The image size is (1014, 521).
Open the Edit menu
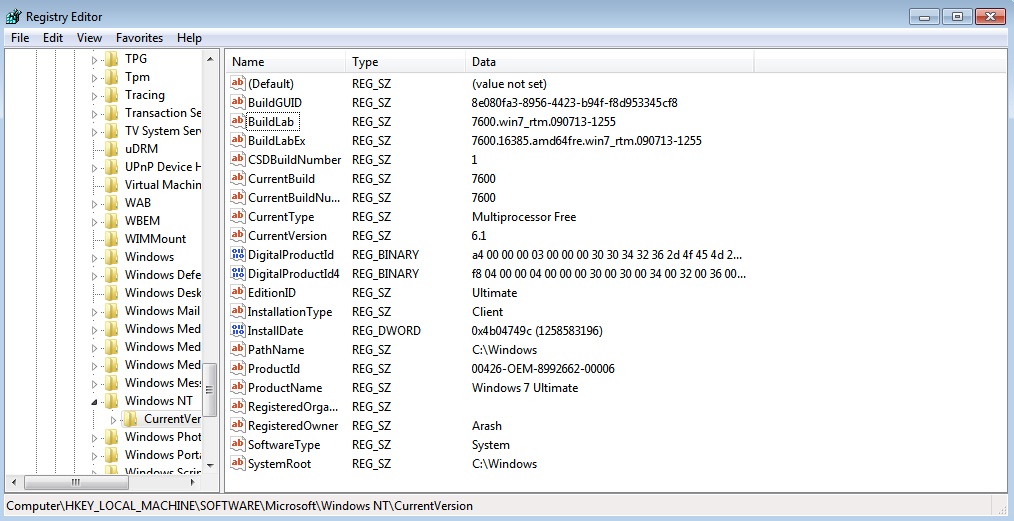point(53,37)
